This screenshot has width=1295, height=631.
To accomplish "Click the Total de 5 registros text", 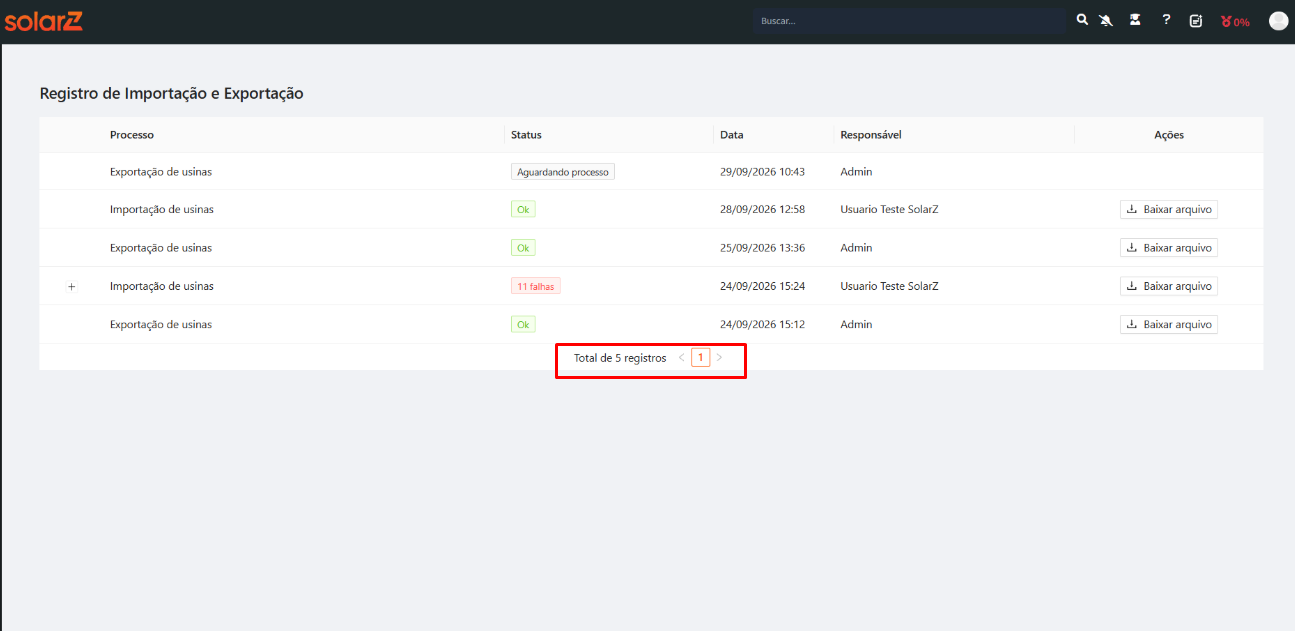I will tap(620, 358).
